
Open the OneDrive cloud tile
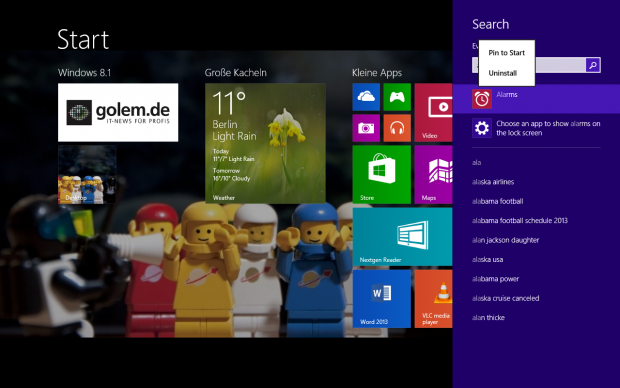366,97
